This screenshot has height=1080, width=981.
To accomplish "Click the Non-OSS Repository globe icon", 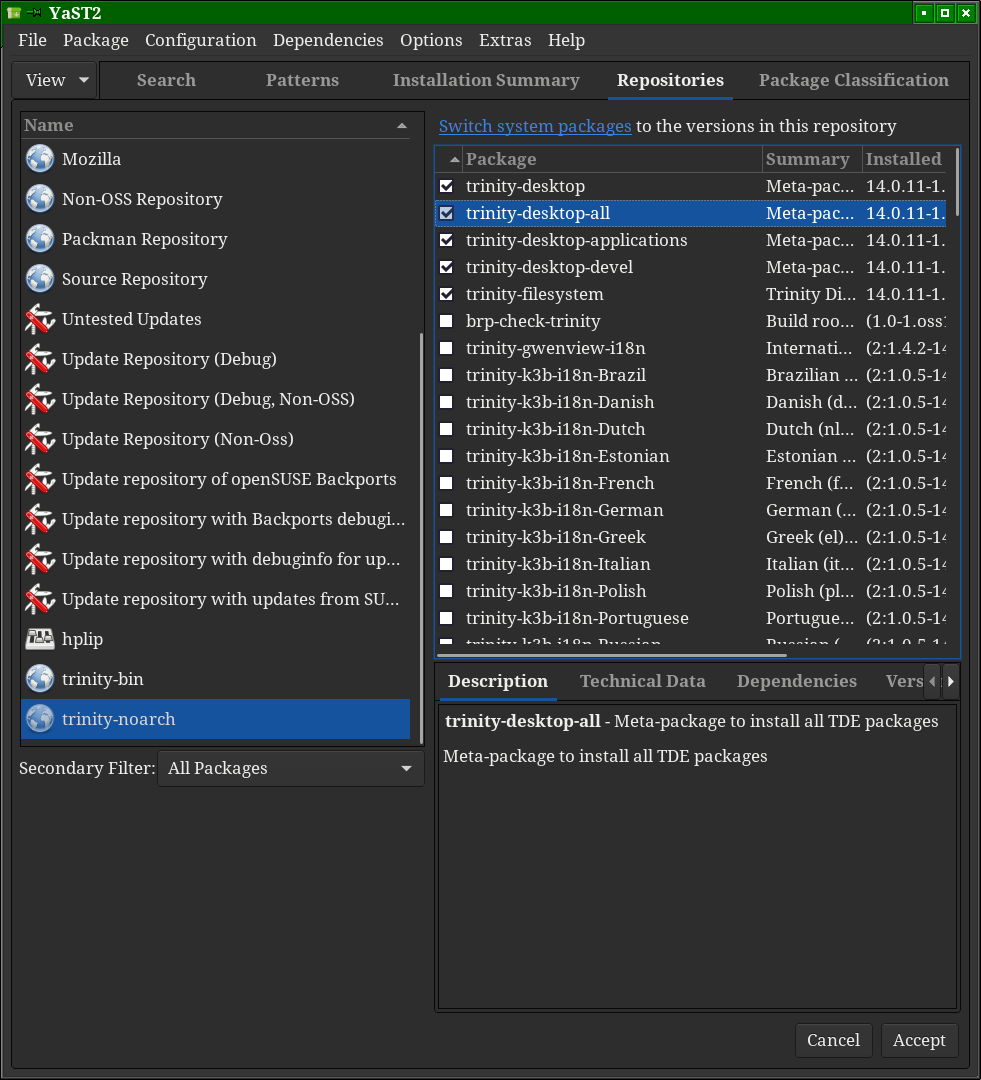I will click(40, 199).
